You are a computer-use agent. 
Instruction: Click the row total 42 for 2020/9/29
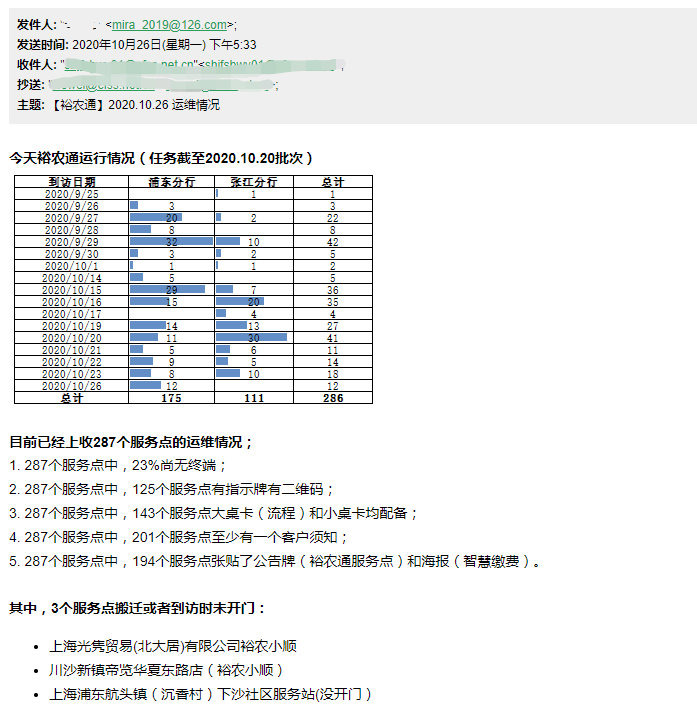coord(333,242)
